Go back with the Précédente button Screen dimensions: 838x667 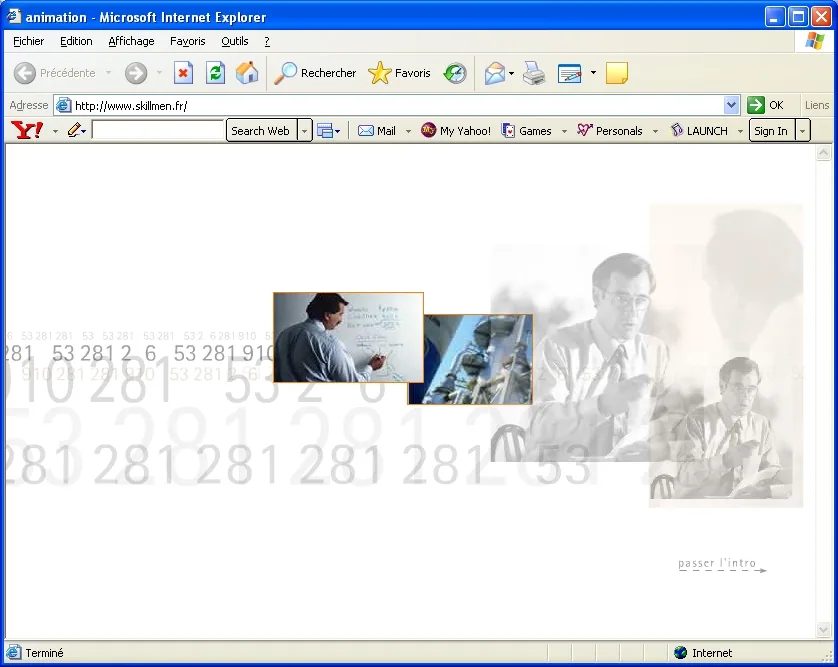click(x=55, y=73)
